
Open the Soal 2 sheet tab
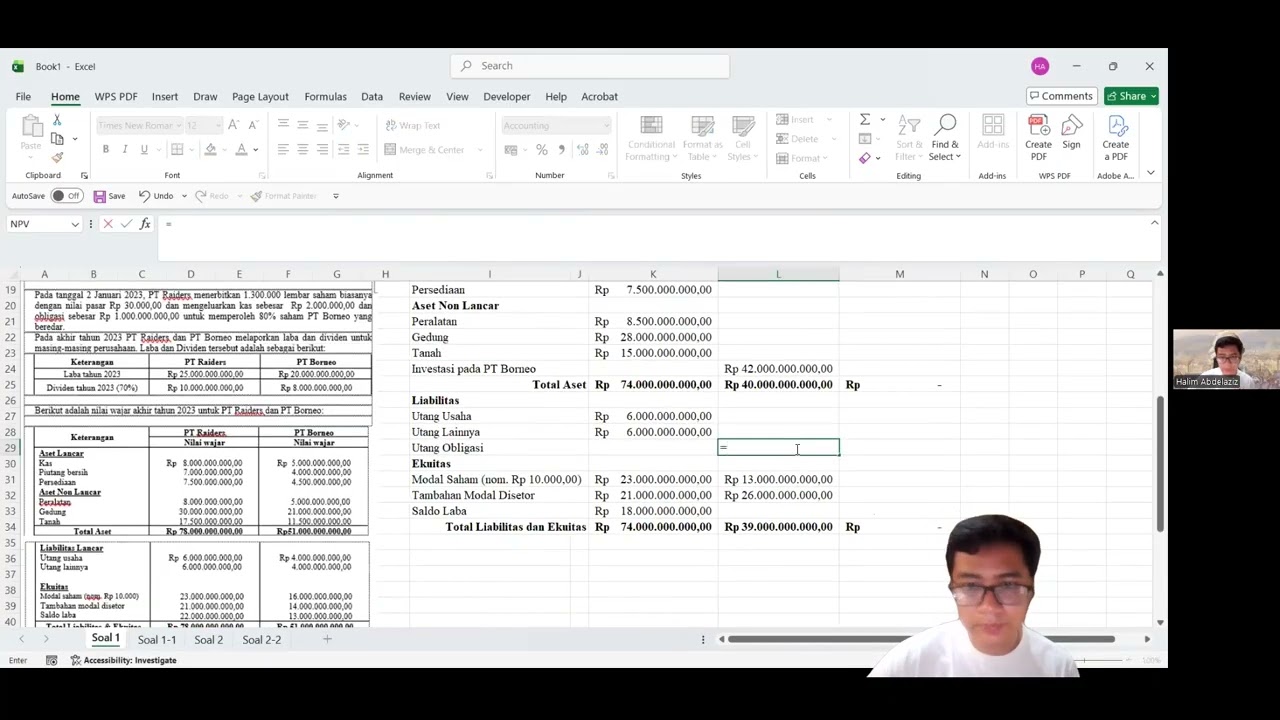(209, 640)
